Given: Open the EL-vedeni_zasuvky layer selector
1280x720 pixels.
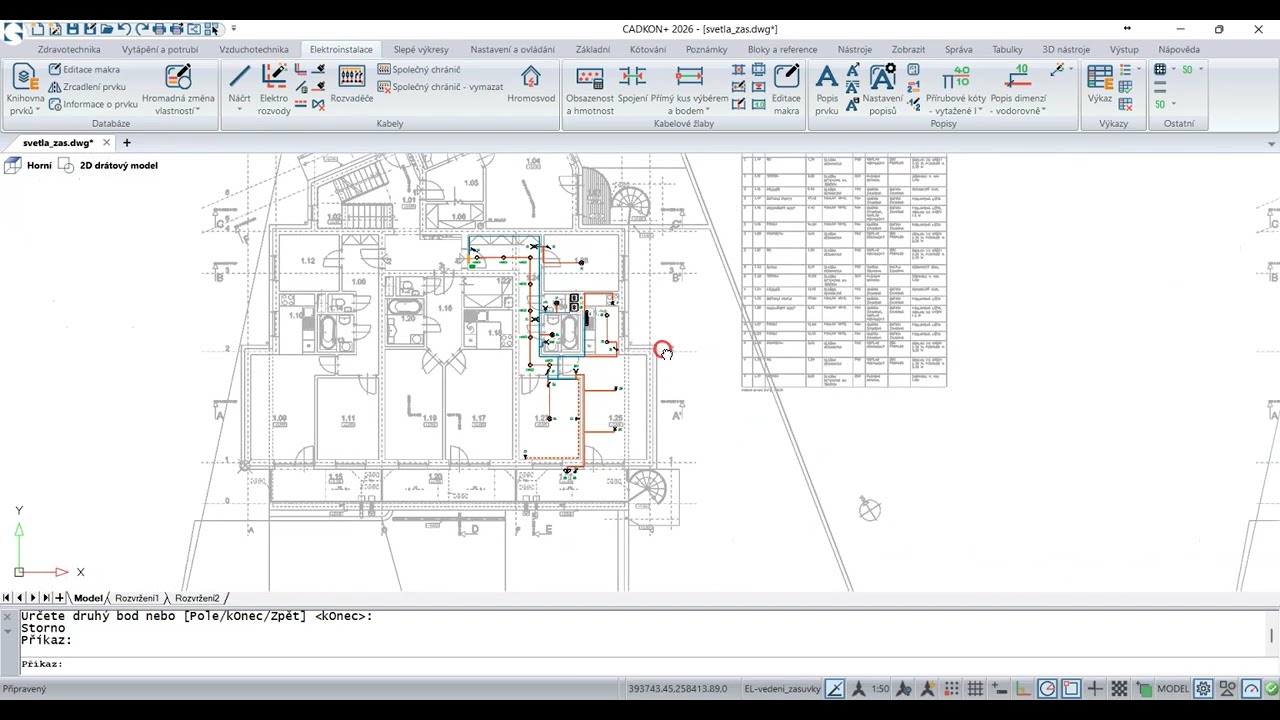Looking at the screenshot, I should 782,688.
